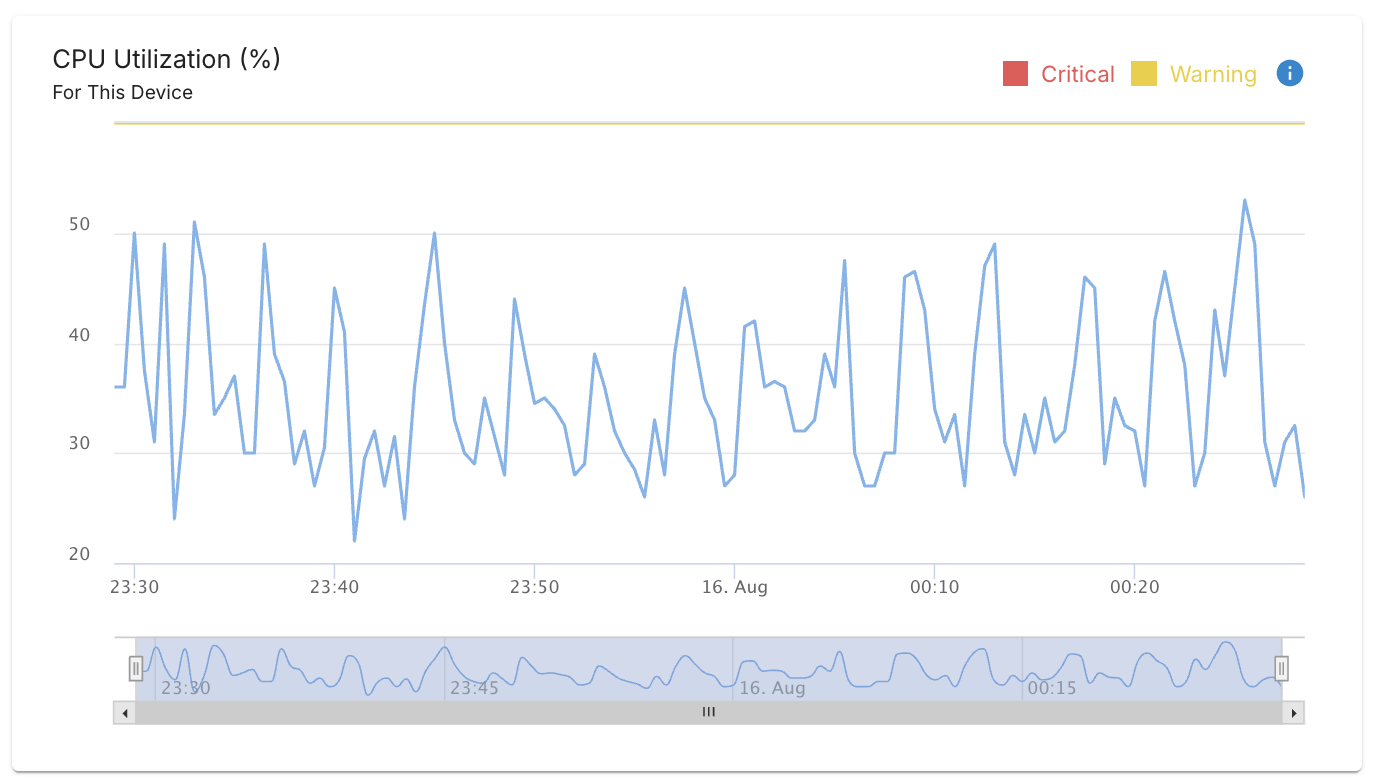Viewport: 1376px width, 784px height.
Task: Toggle the Warning legend label
Action: tap(1212, 74)
